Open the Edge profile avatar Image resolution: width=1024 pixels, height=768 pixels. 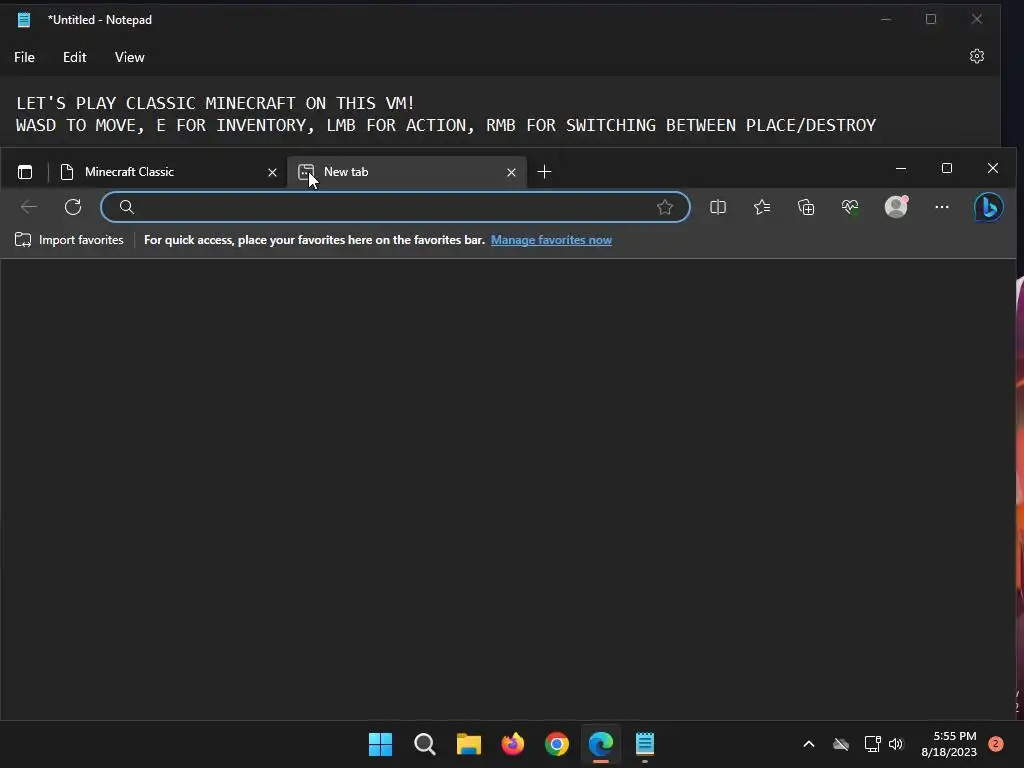pyautogui.click(x=896, y=206)
